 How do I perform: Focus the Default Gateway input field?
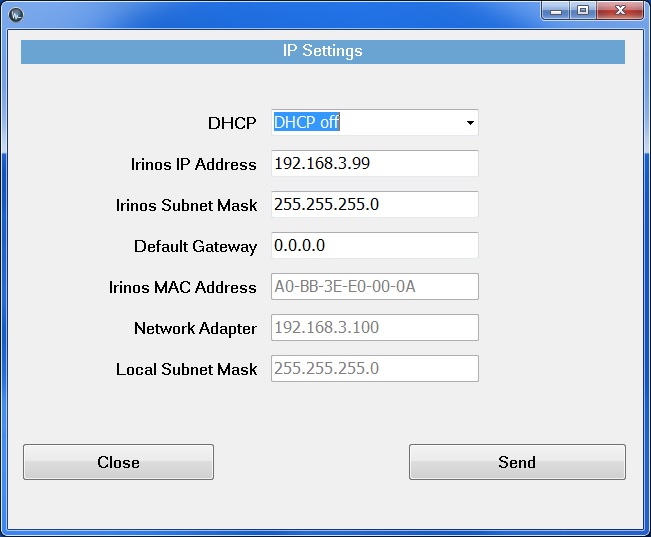click(374, 245)
